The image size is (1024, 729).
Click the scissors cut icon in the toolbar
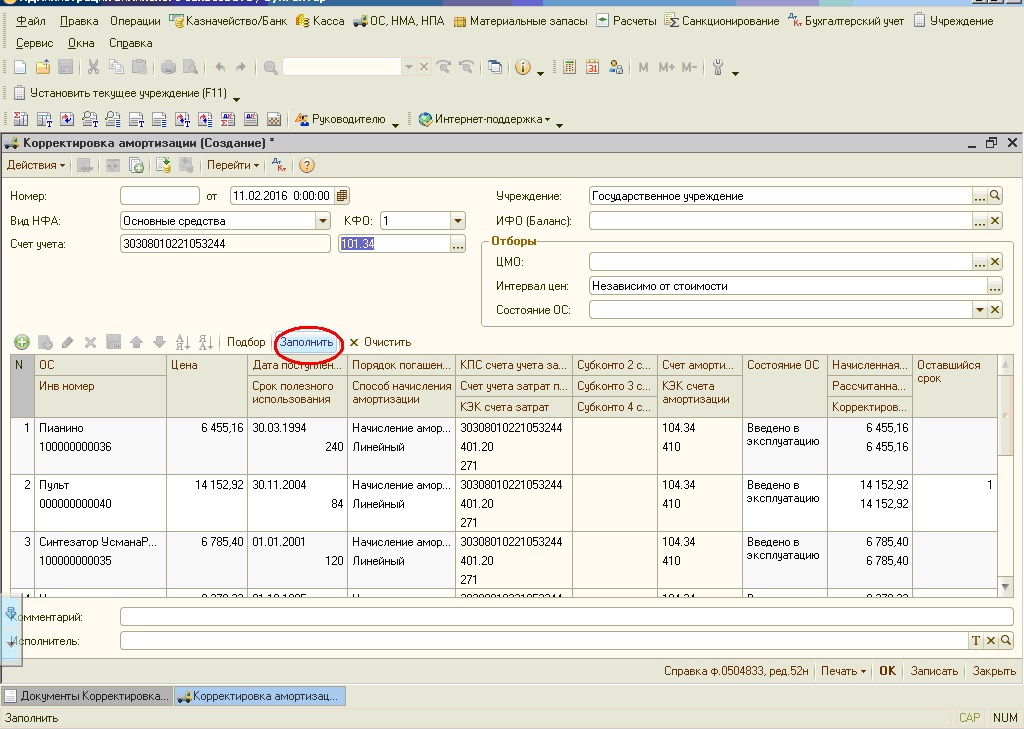(93, 67)
